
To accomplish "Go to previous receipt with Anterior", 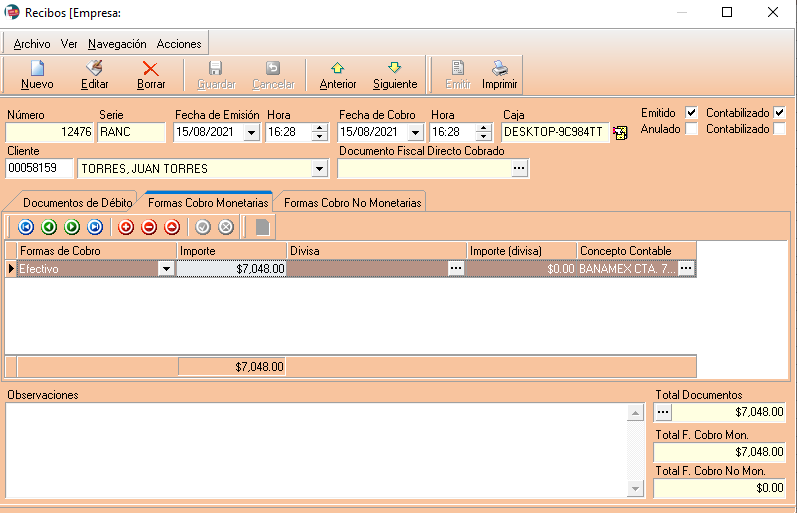I will pyautogui.click(x=337, y=69).
